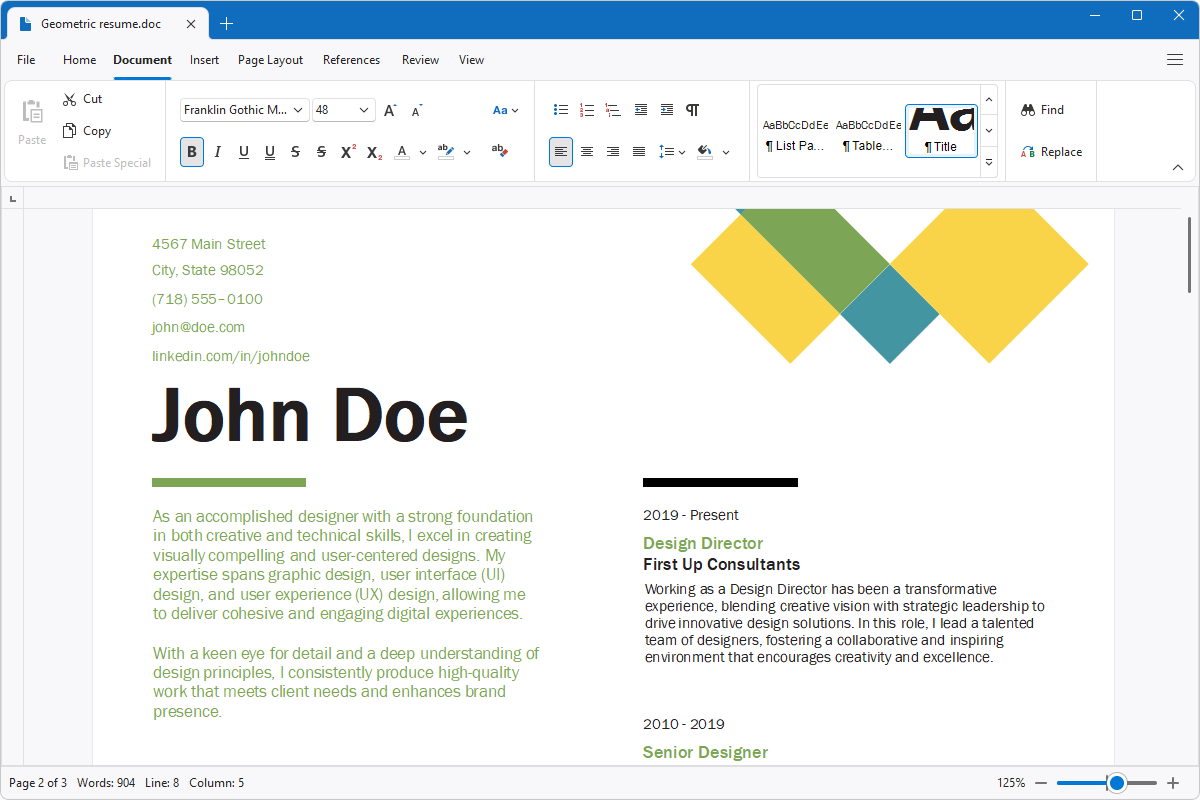Click Paste Special
The width and height of the screenshot is (1200, 800).
(107, 162)
